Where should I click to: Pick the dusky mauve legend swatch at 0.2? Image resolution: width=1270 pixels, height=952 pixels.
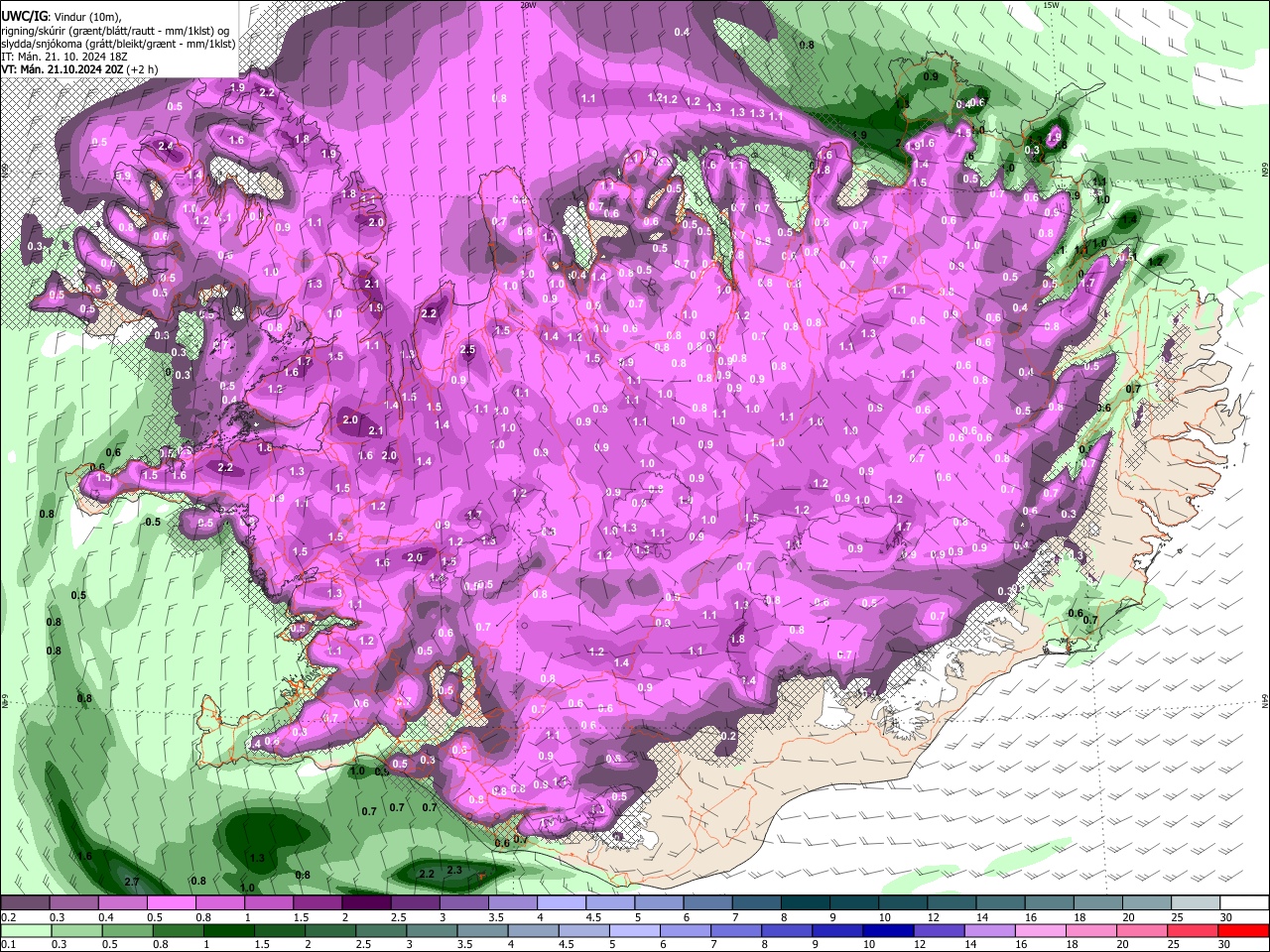click(25, 902)
